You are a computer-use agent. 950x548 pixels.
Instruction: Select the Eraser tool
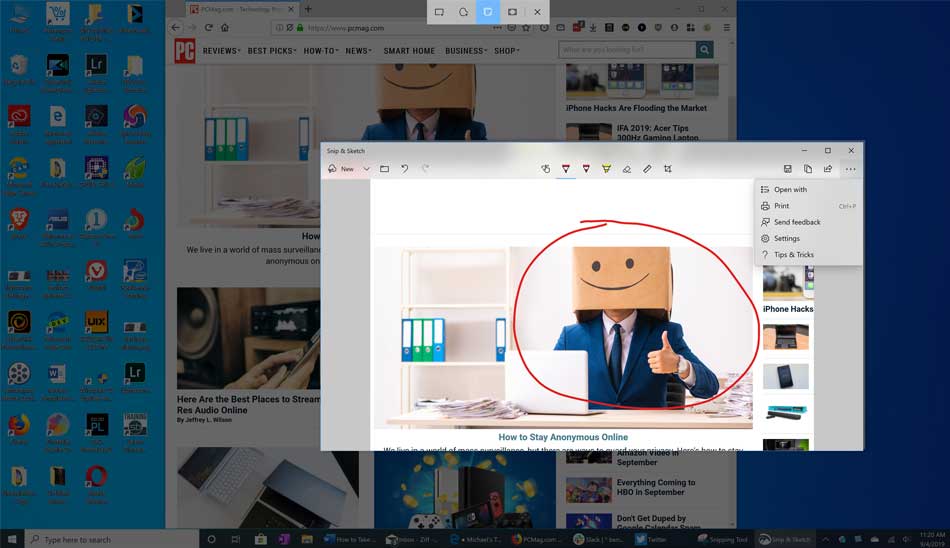coord(627,169)
